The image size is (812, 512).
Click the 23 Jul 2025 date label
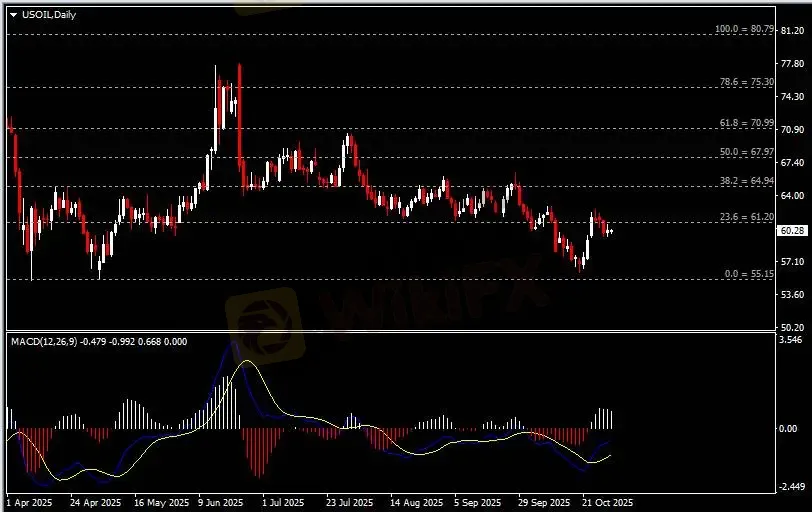350,503
